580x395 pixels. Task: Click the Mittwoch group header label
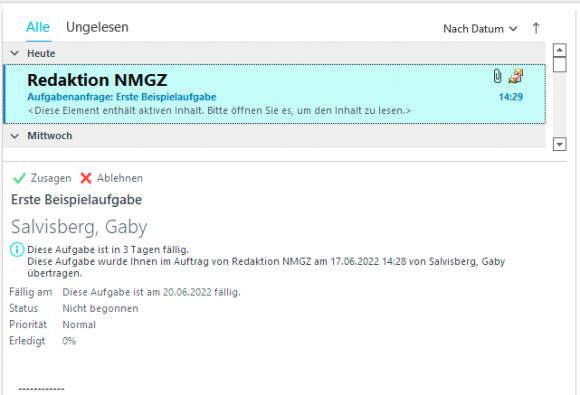pos(50,136)
